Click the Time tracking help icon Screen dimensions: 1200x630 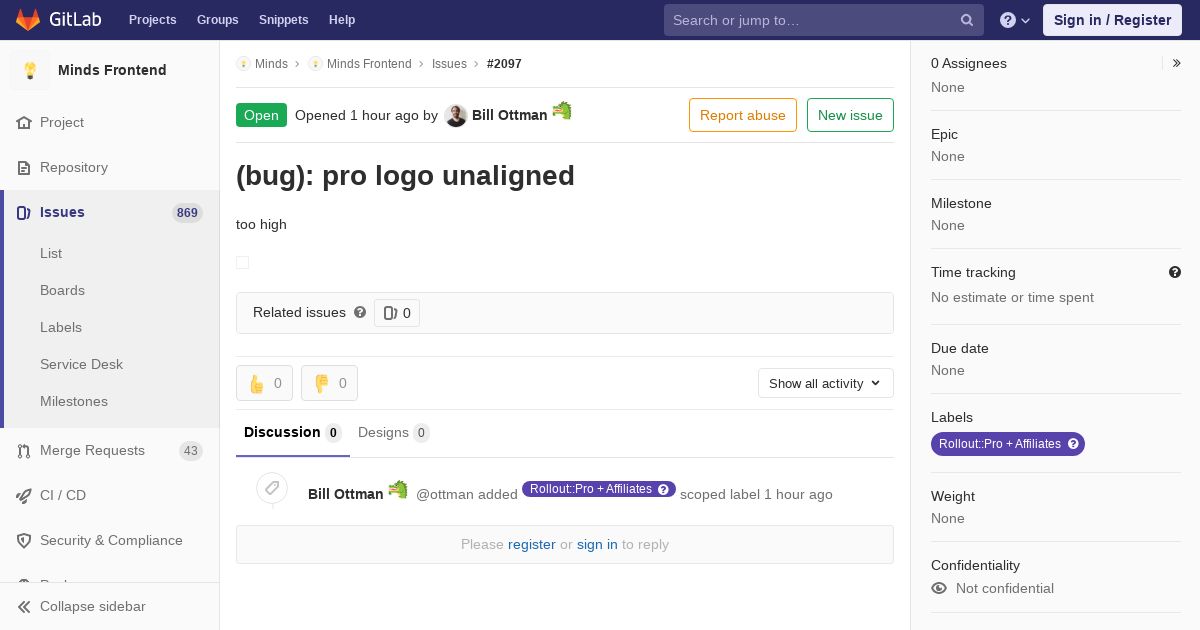coord(1175,272)
